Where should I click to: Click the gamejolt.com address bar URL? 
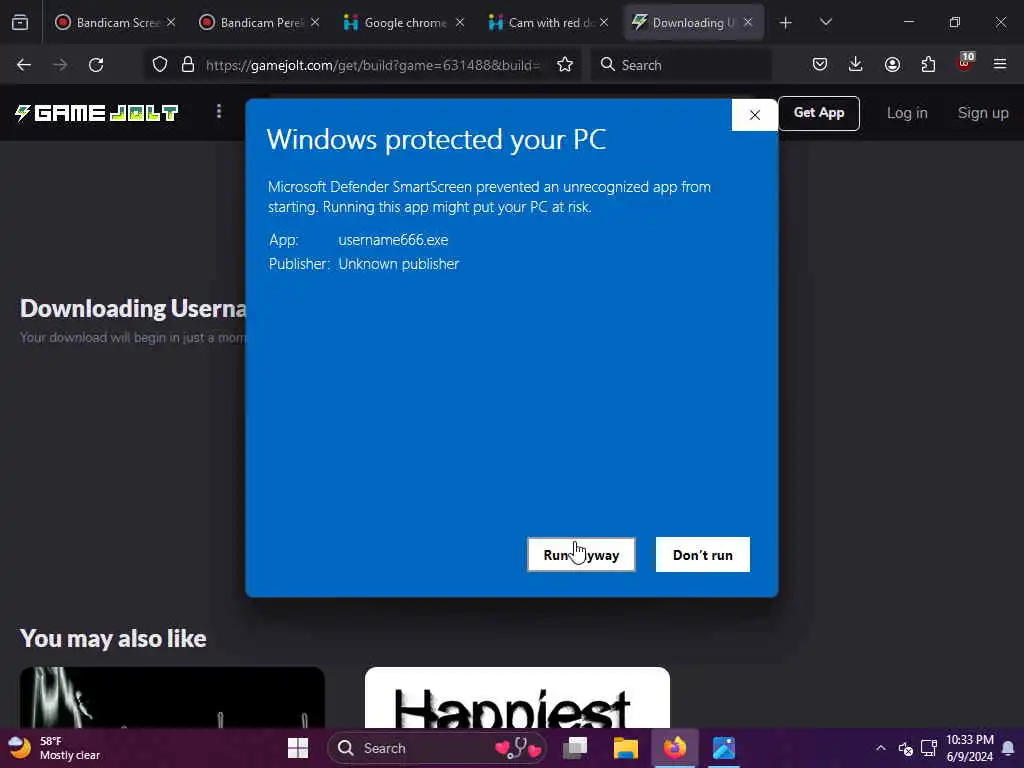click(373, 65)
